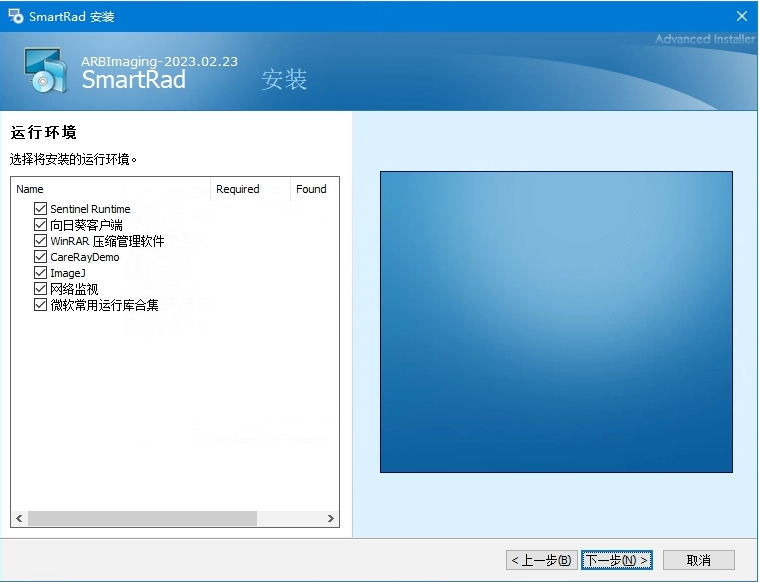Click the blue preview image panel
The width and height of the screenshot is (759, 582).
pos(556,322)
